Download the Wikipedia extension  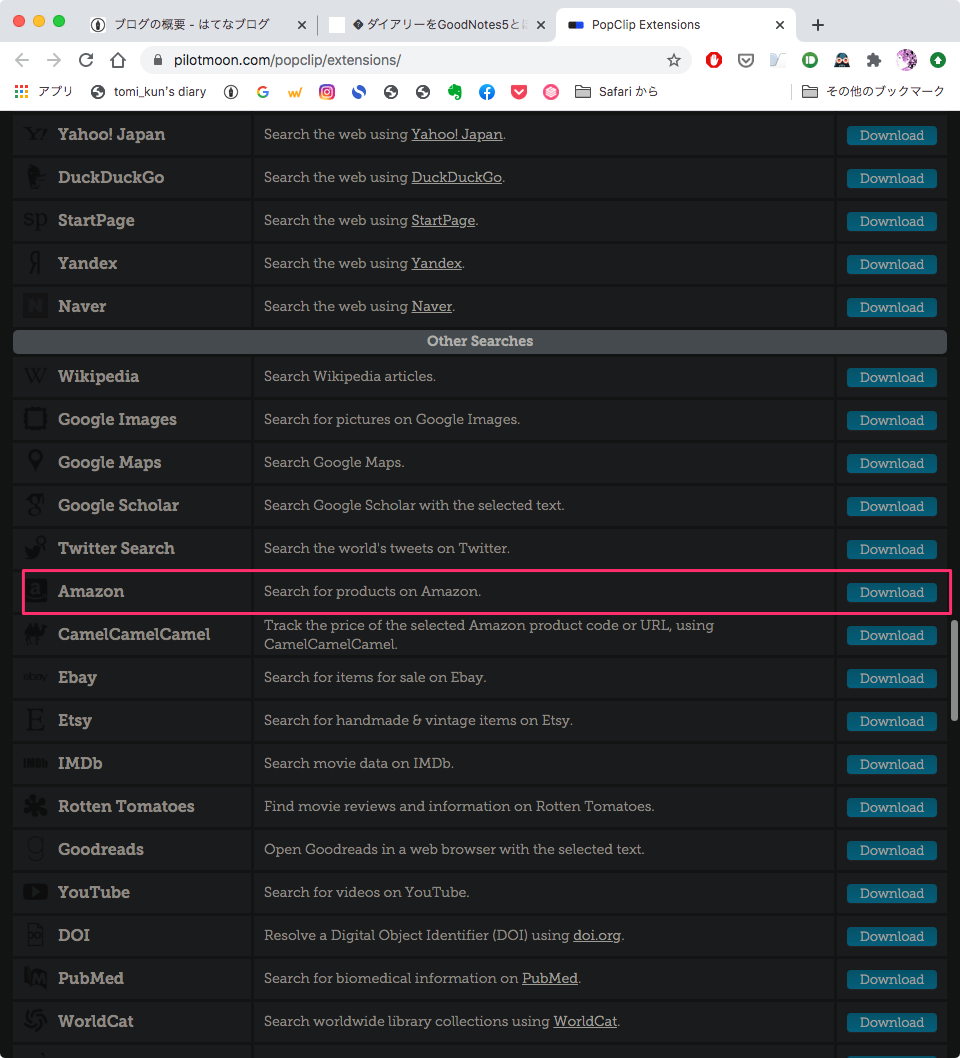click(891, 377)
